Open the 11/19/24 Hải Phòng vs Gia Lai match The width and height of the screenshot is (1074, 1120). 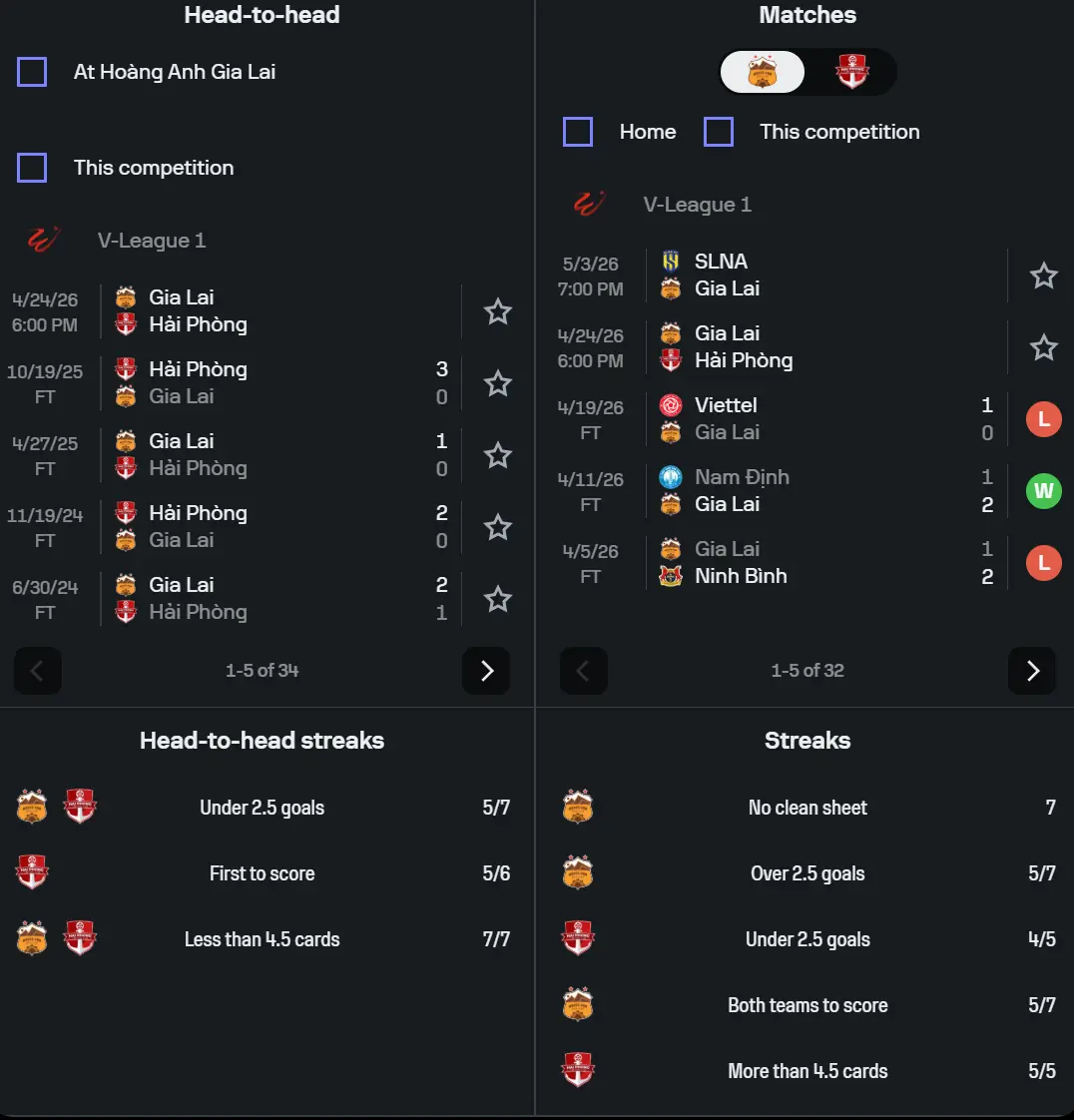pos(279,527)
